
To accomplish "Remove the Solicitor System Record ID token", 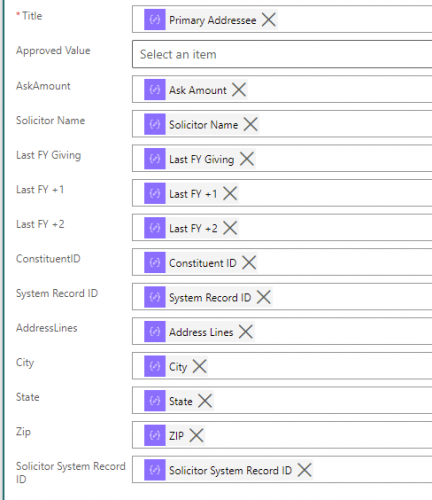I will tap(304, 470).
